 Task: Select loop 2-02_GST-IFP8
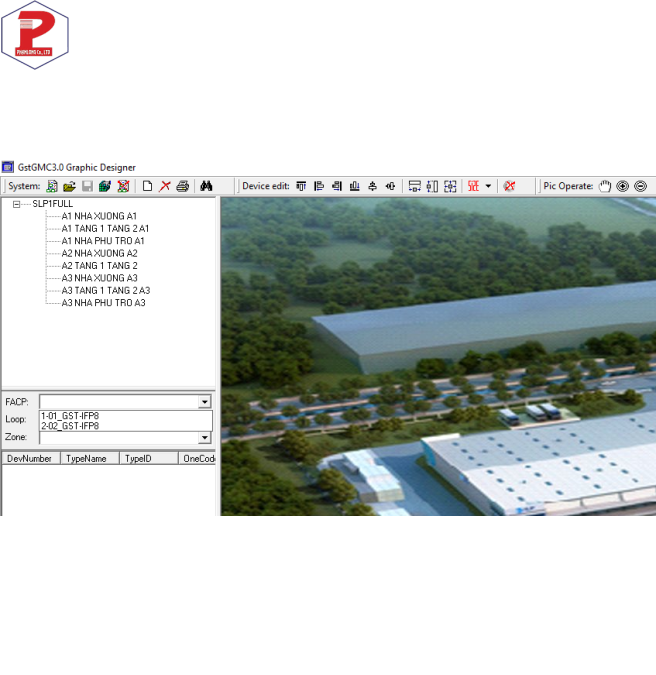(126, 426)
